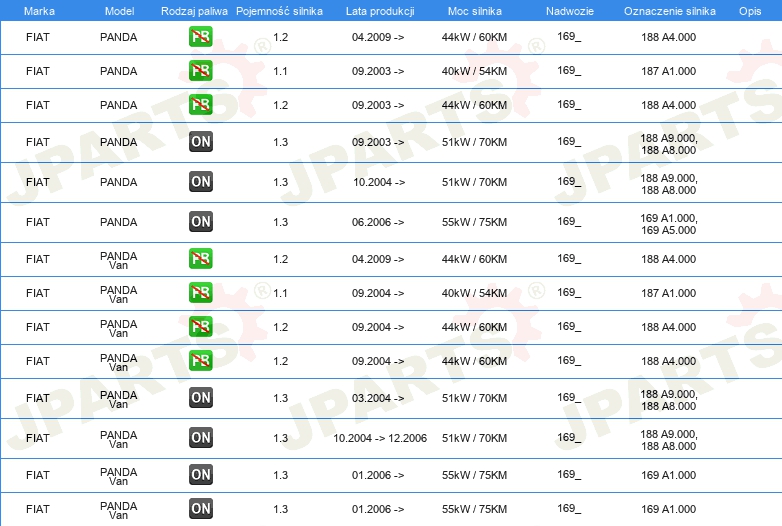Click '55kW / 75KM' in the PANDA 06.2006 row
This screenshot has height=526, width=782.
pyautogui.click(x=474, y=222)
